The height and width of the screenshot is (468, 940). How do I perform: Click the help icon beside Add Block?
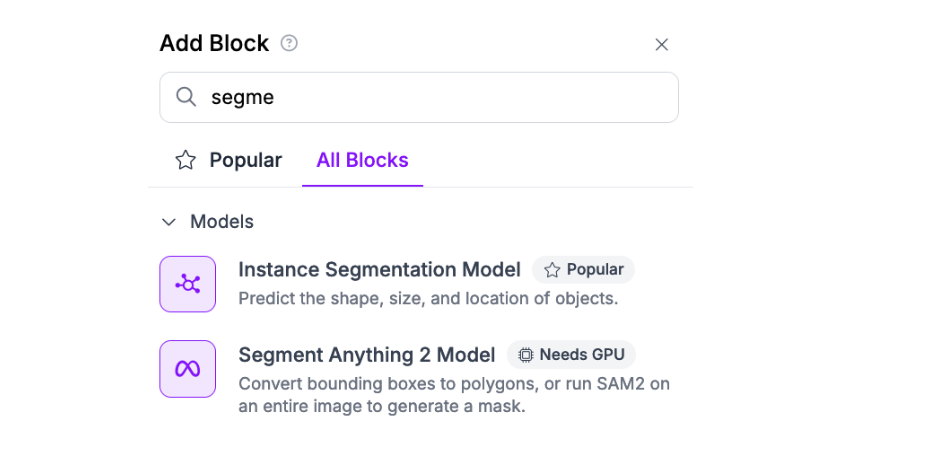pyautogui.click(x=289, y=43)
